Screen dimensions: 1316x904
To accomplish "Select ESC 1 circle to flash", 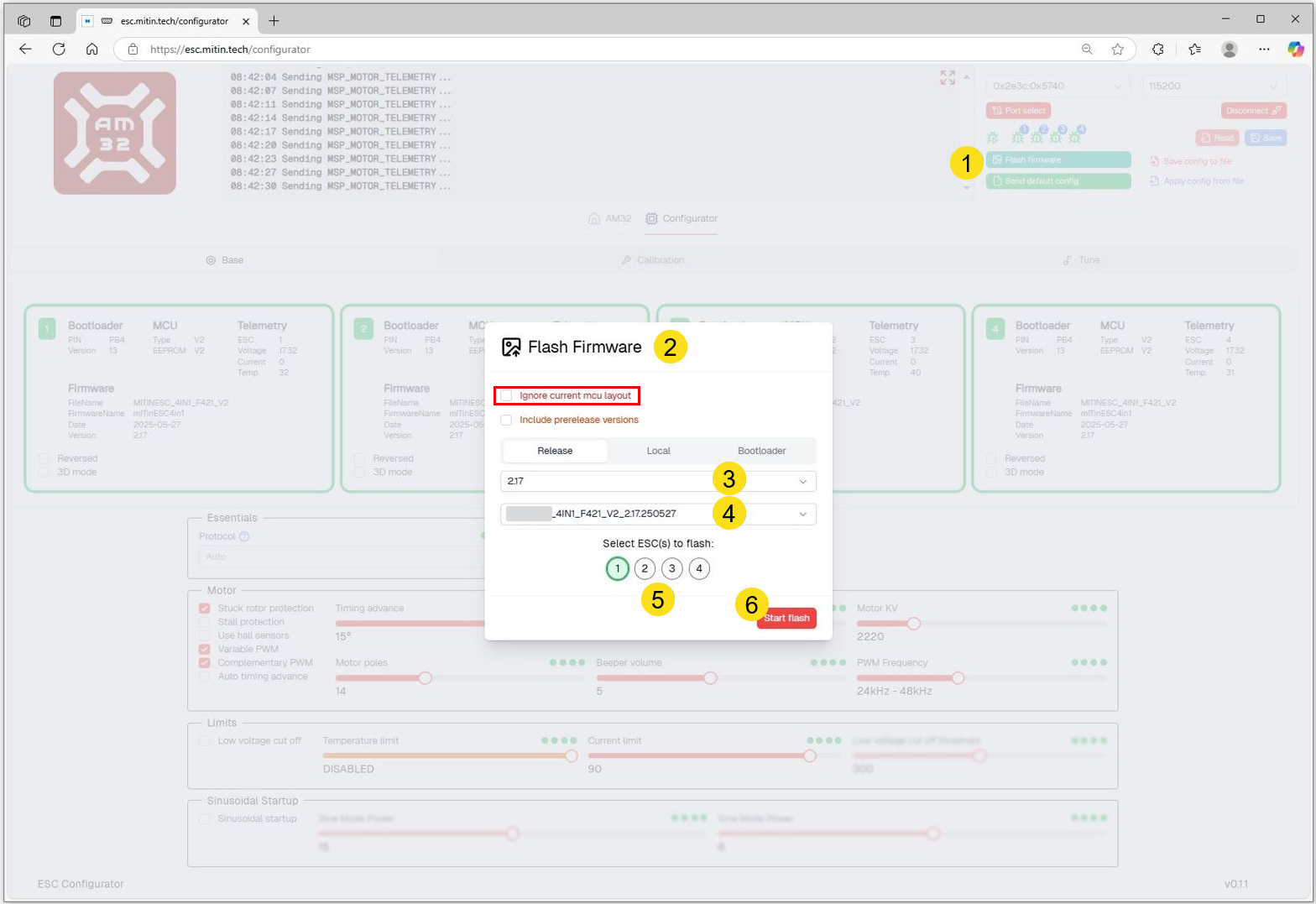I will pos(618,569).
